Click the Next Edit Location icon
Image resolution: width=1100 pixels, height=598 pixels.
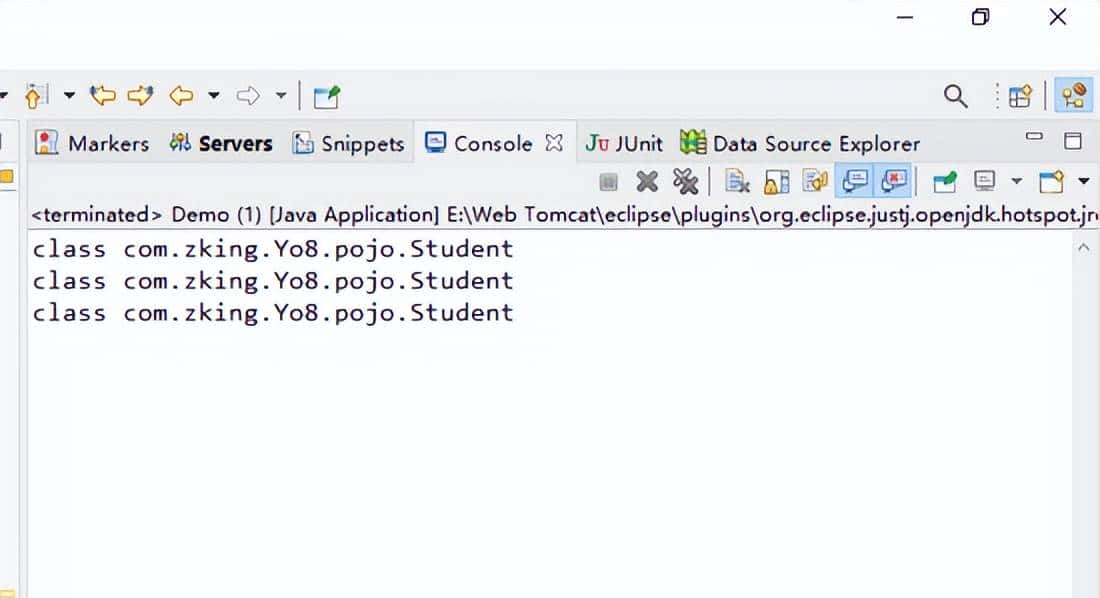point(140,95)
